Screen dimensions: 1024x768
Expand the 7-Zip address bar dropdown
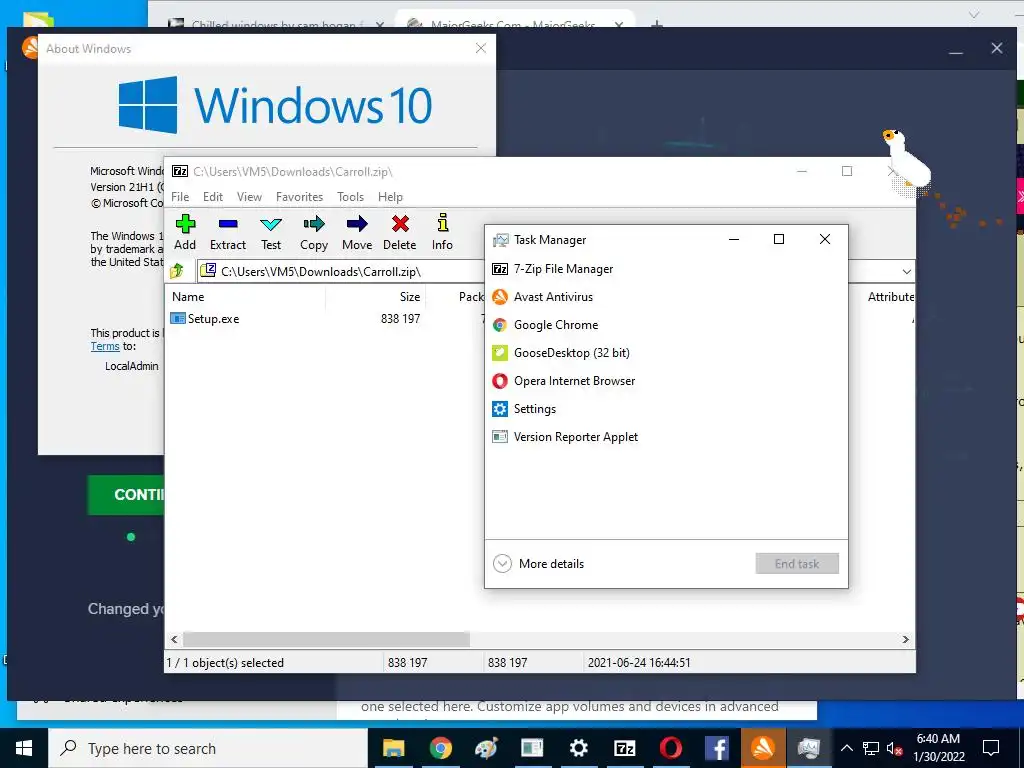tap(906, 271)
